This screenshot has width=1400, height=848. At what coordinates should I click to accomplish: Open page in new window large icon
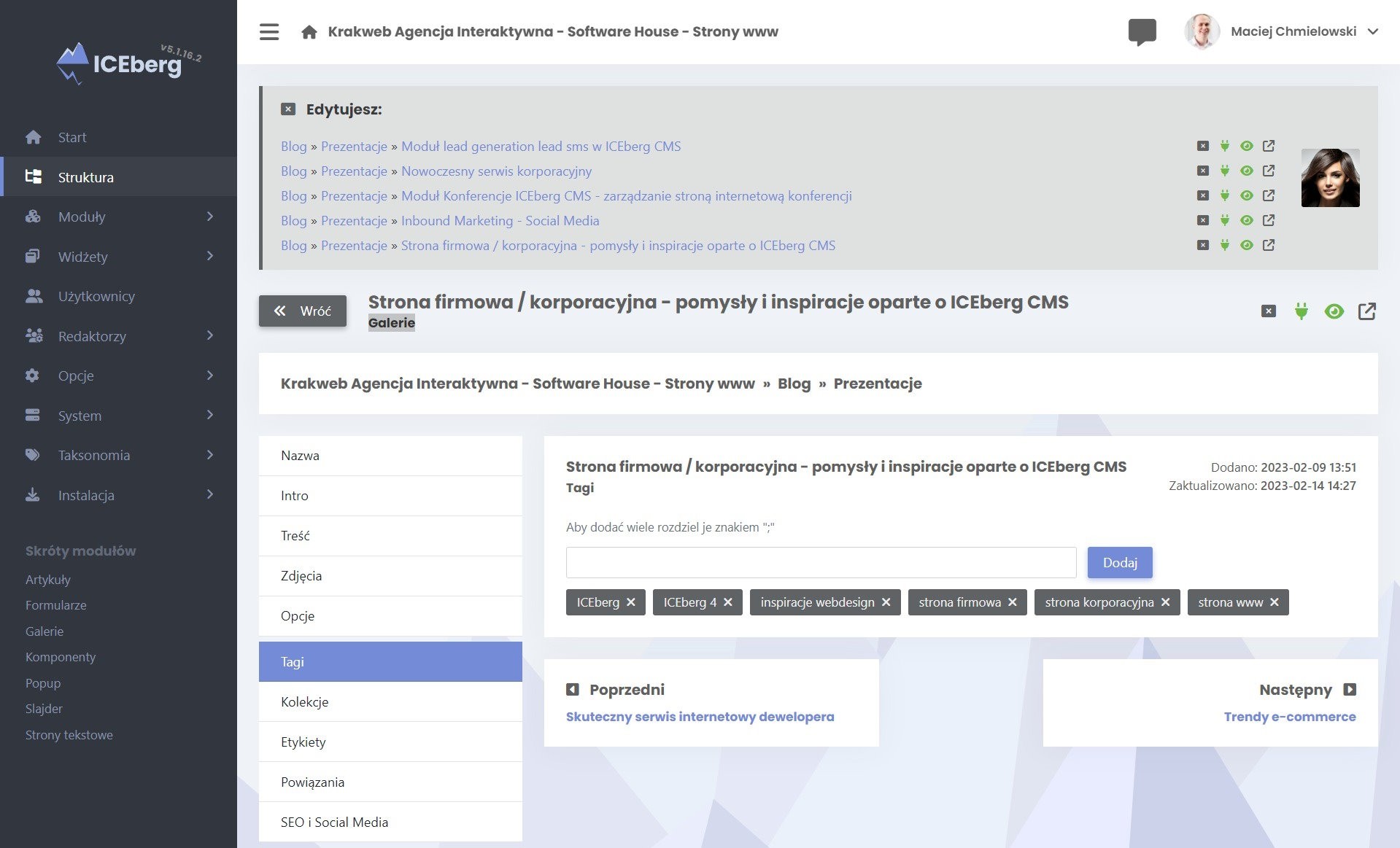[x=1366, y=311]
